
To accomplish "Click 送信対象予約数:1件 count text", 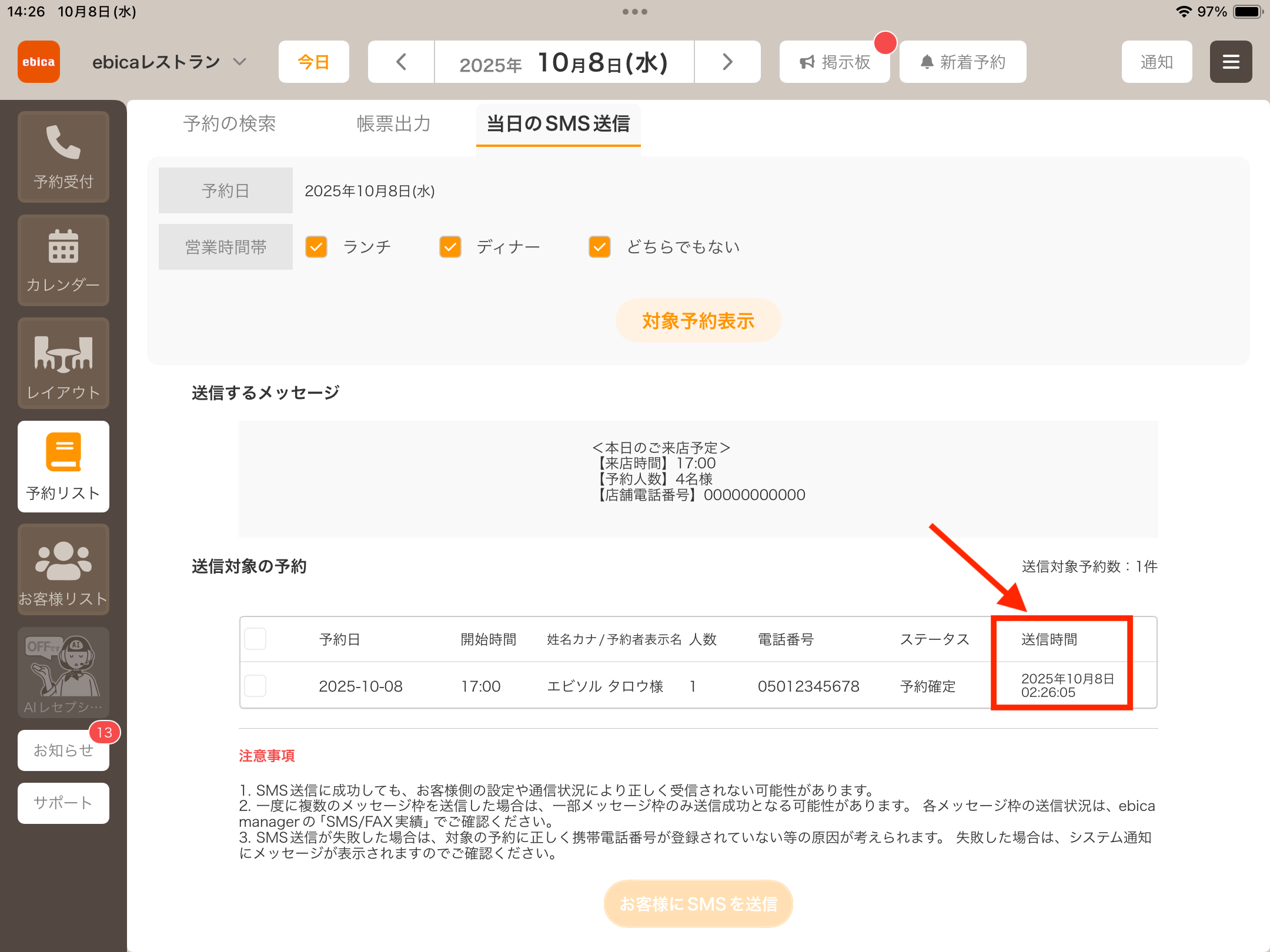I will (1089, 566).
